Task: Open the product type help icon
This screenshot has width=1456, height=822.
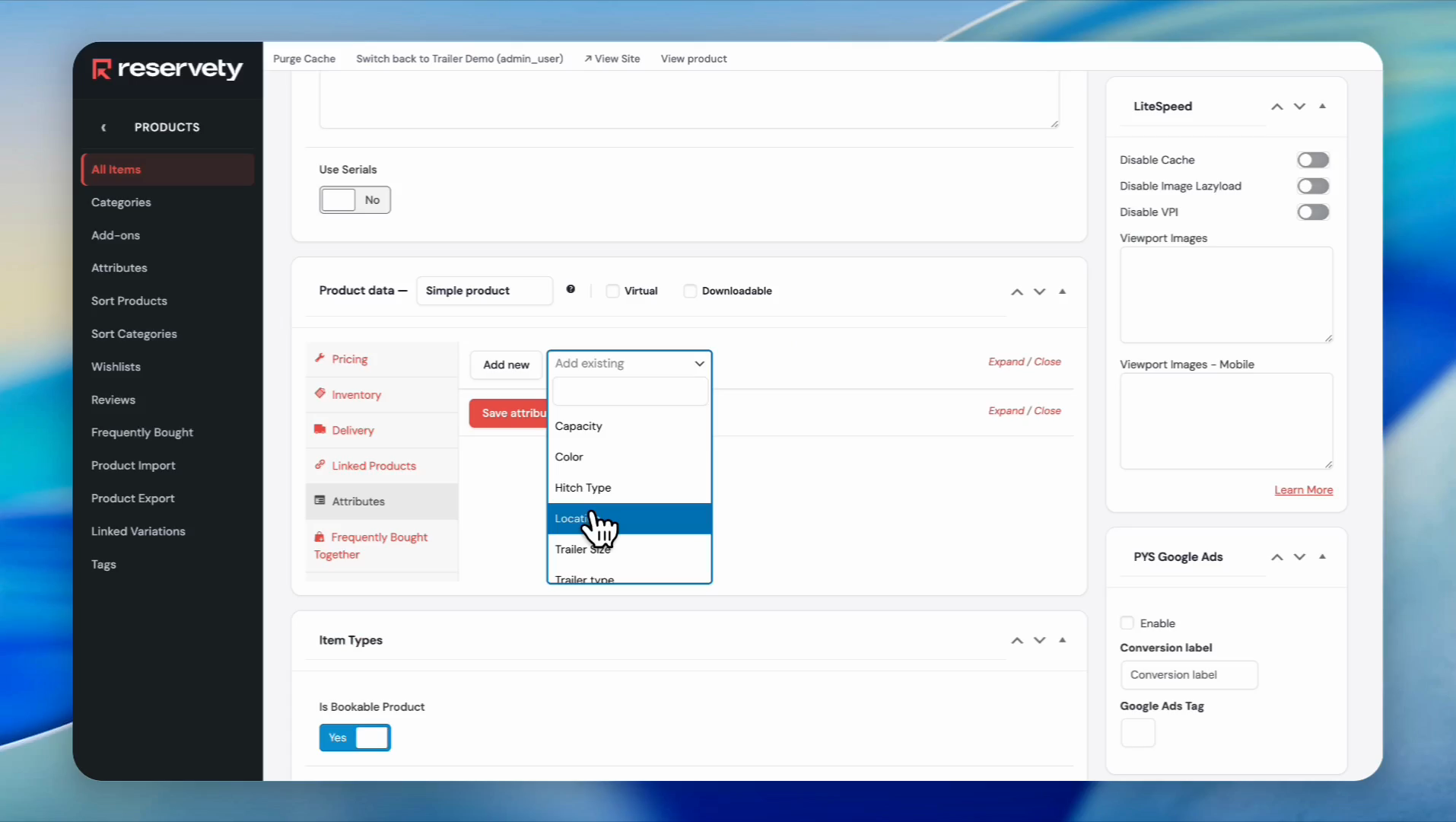Action: (x=571, y=289)
